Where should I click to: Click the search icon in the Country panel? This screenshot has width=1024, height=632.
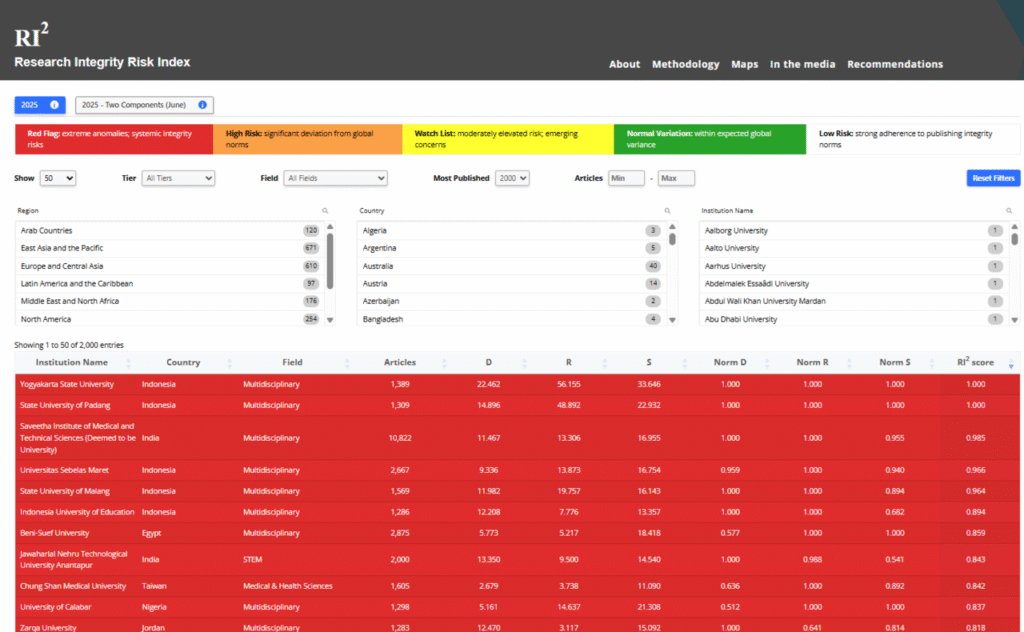point(668,211)
